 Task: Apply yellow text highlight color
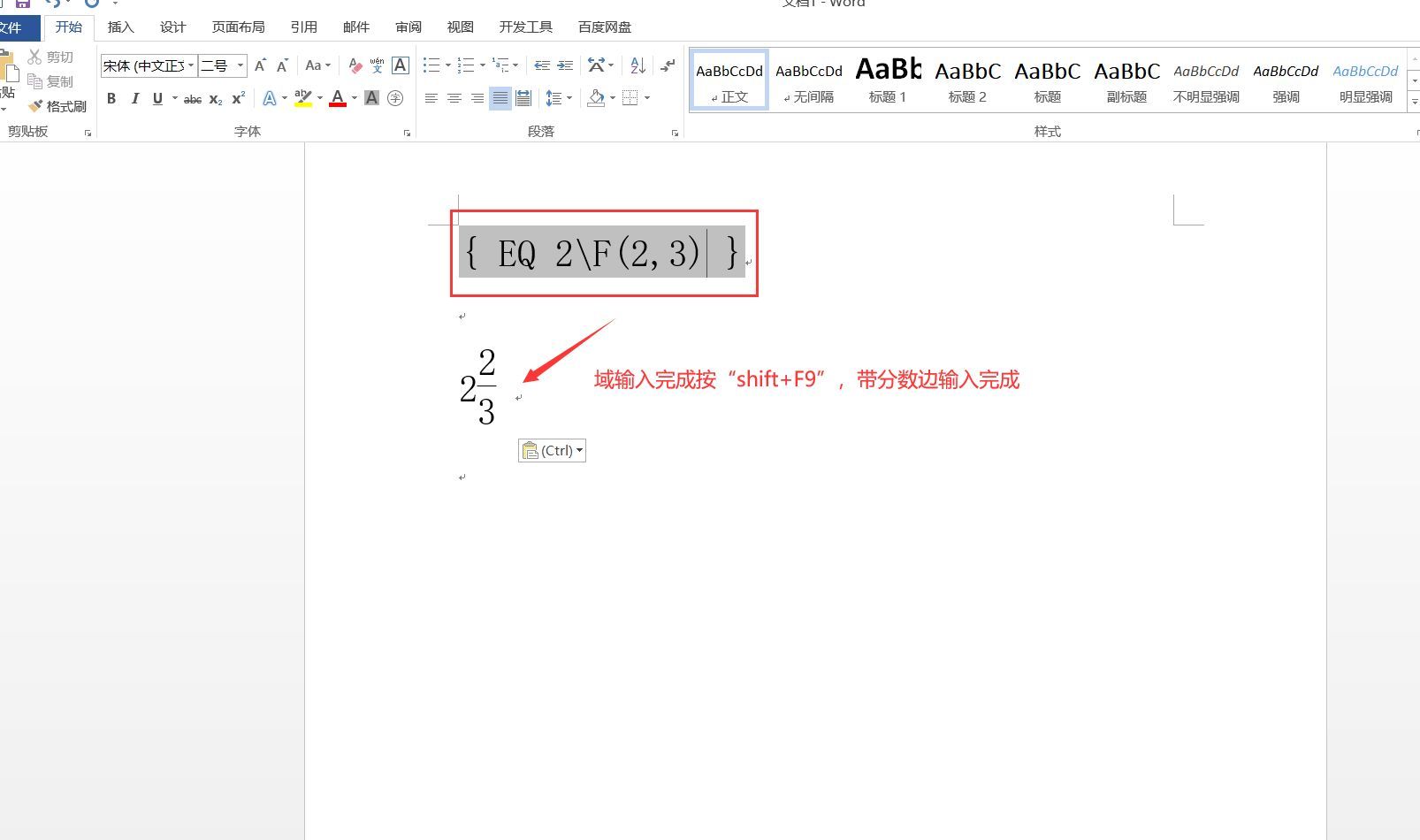coord(303,98)
